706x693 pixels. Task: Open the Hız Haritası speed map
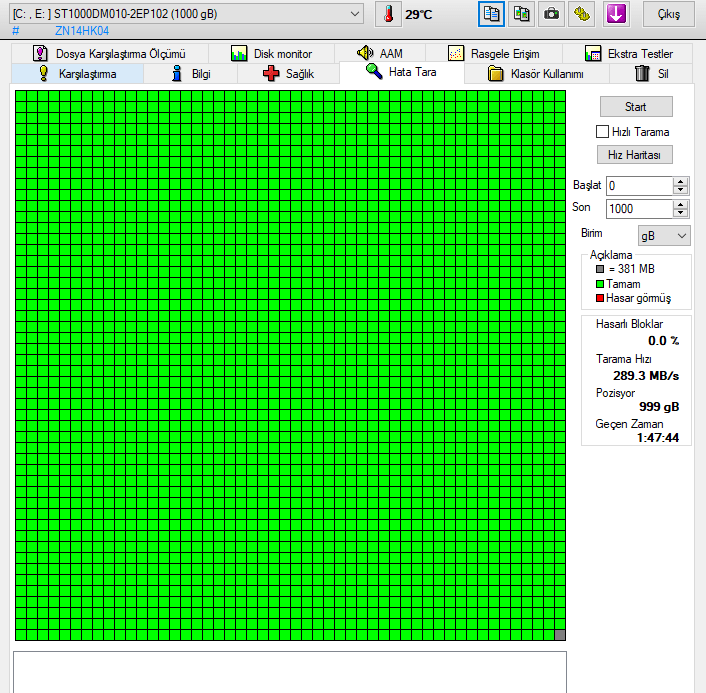(634, 154)
